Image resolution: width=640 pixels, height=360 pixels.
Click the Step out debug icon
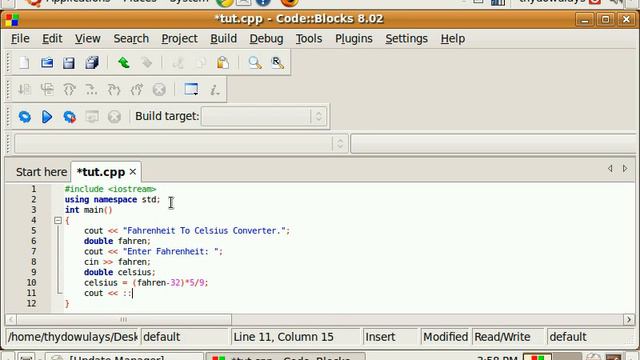137,89
